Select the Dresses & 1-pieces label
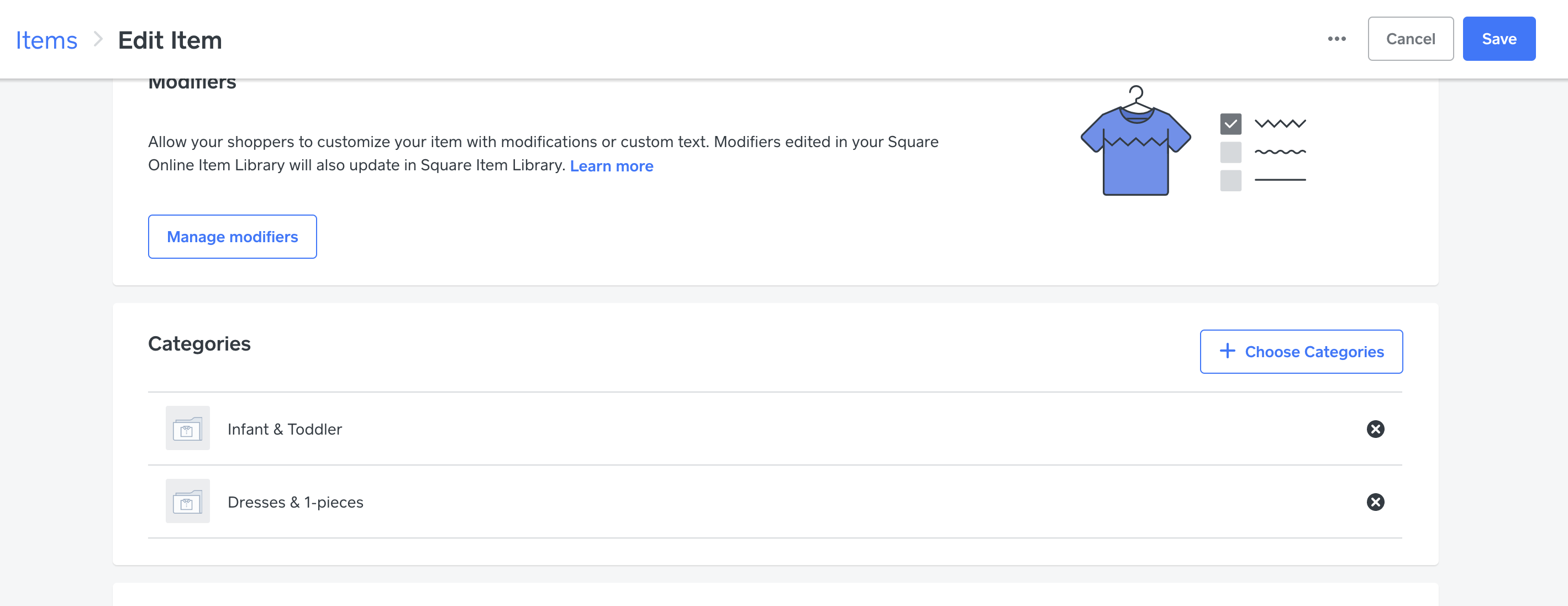Viewport: 1568px width, 606px height. (295, 503)
